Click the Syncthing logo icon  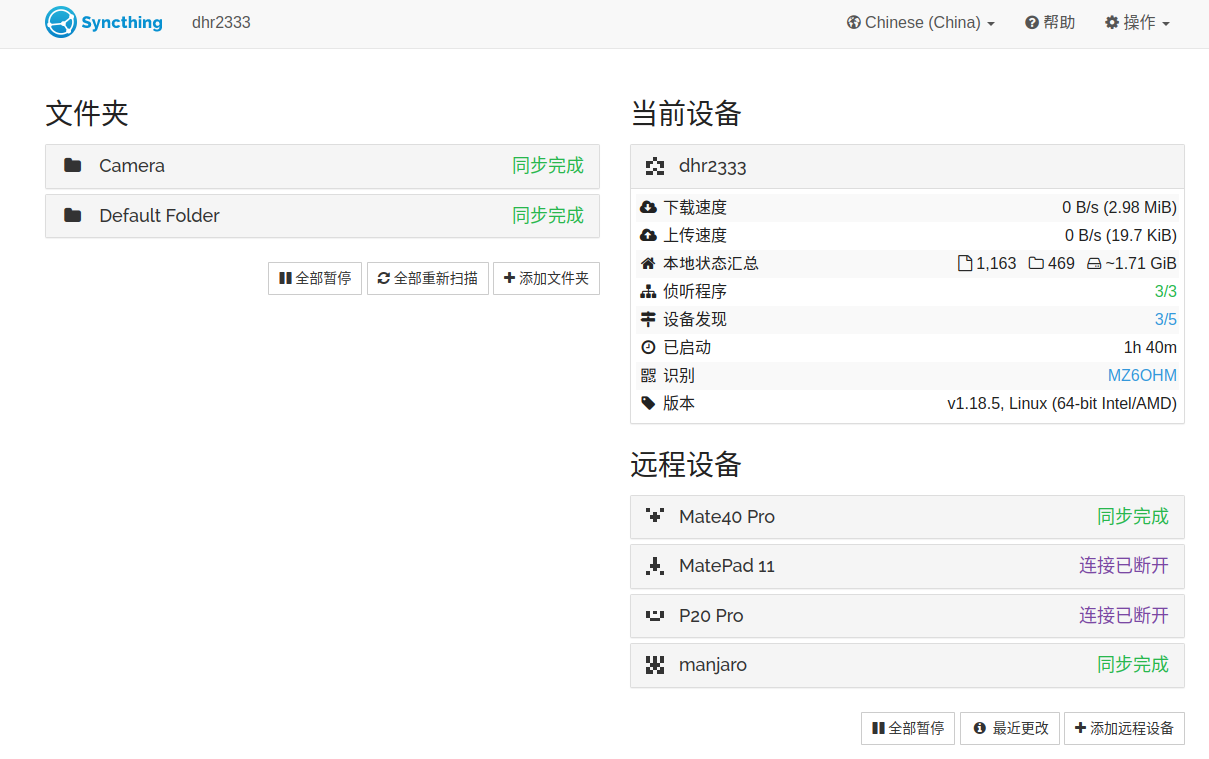(x=61, y=22)
